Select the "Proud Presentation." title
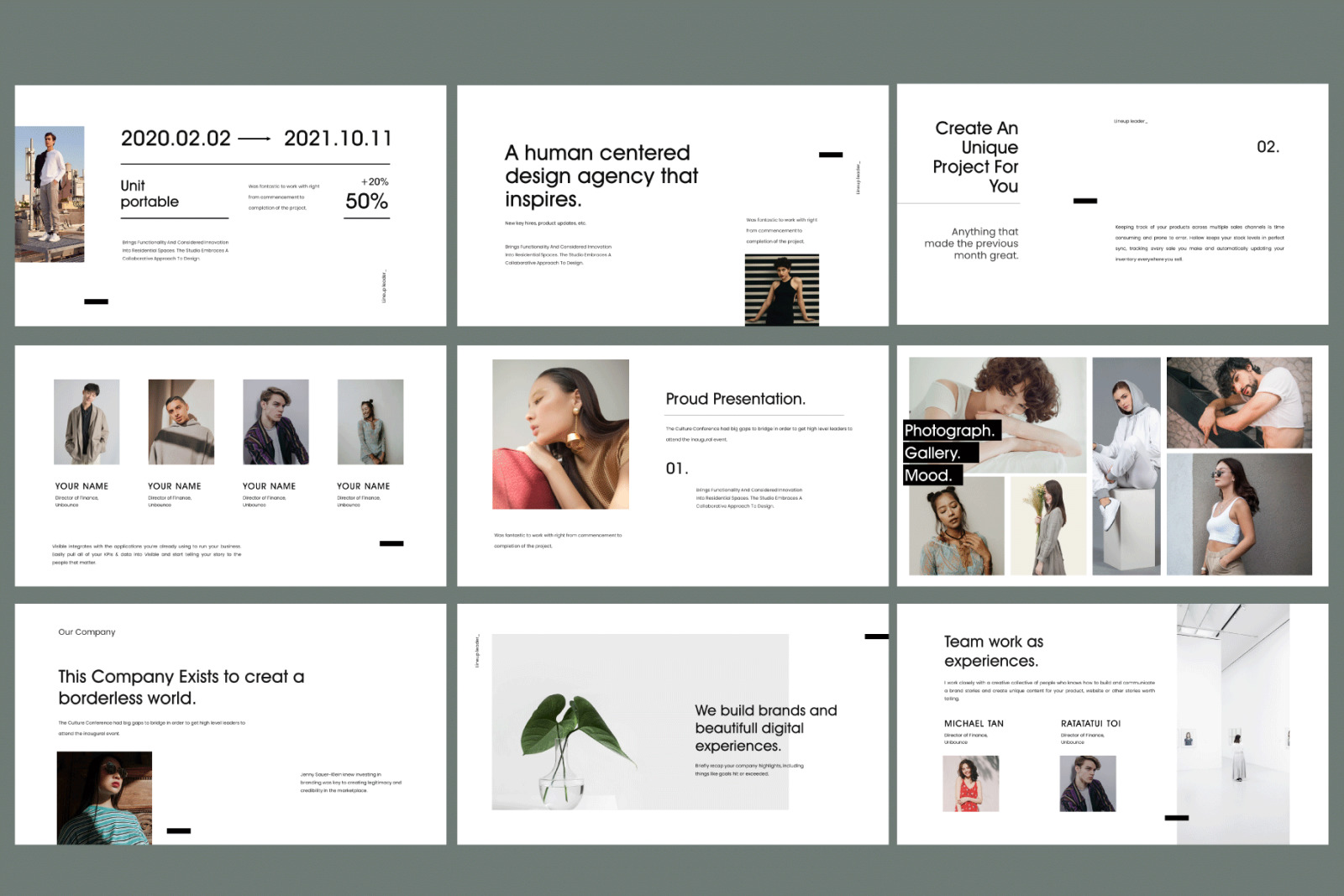Viewport: 1344px width, 896px height. [x=735, y=399]
